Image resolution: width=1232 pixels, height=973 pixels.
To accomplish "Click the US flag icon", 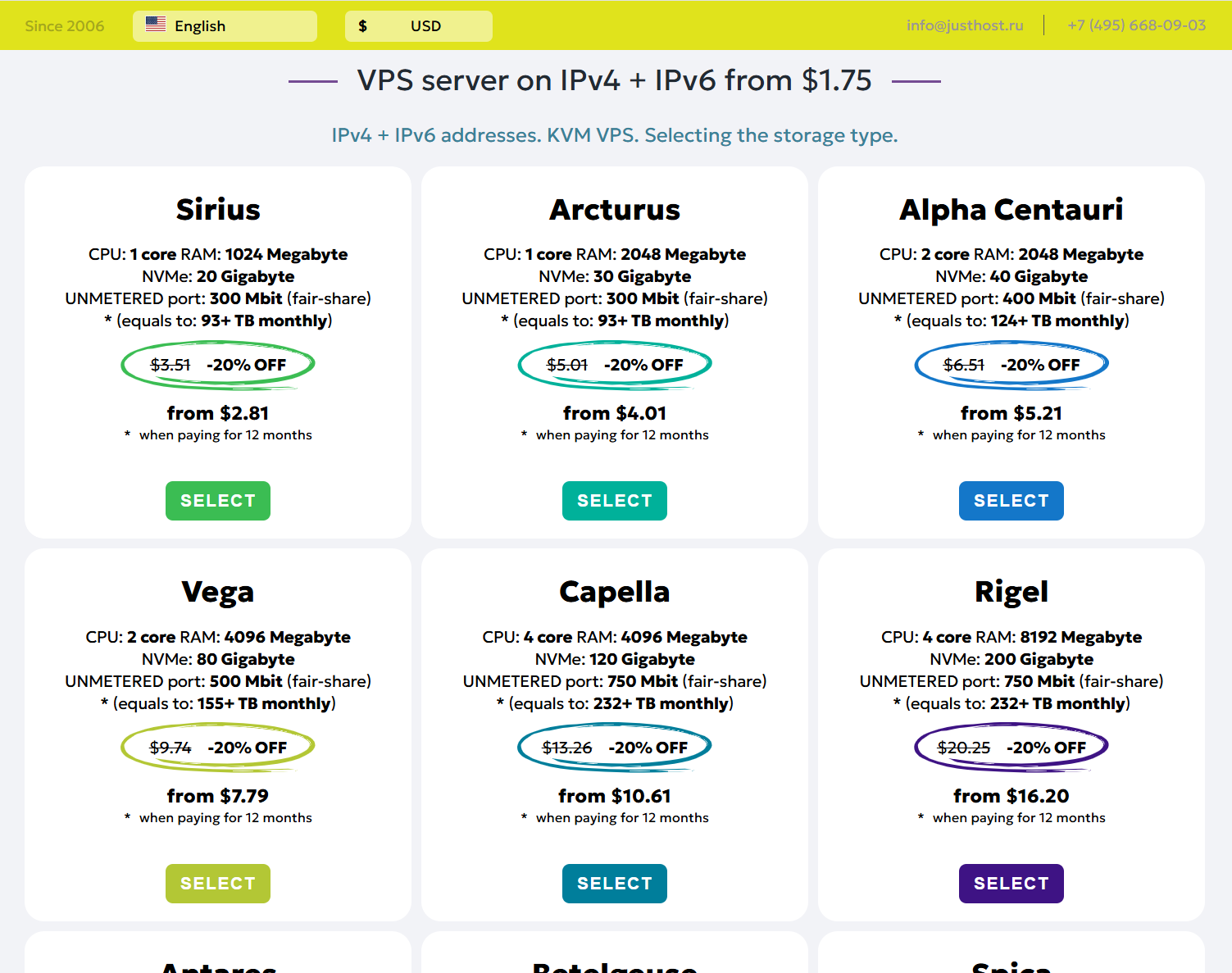I will point(156,25).
